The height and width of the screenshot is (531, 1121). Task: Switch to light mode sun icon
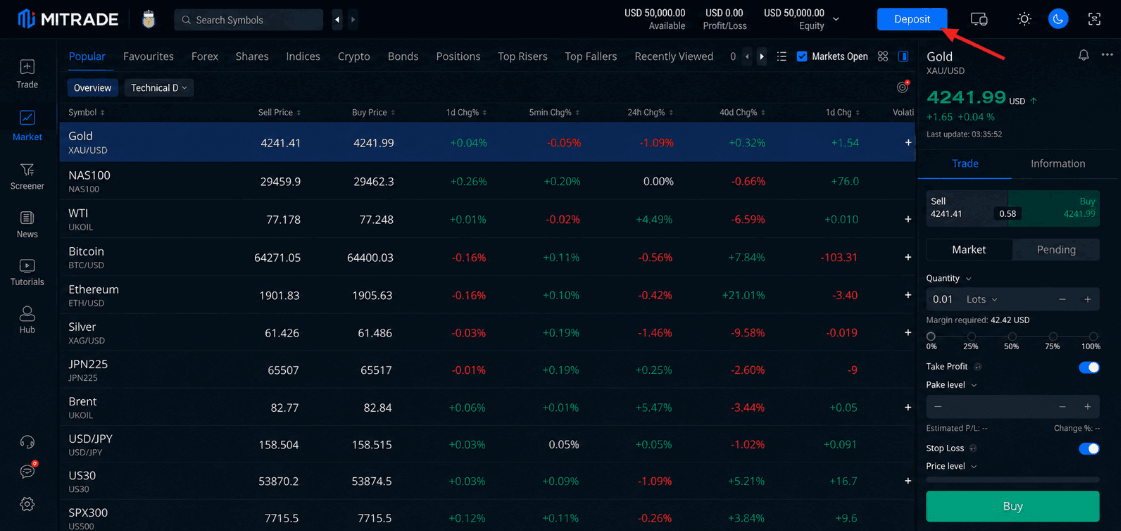(1024, 19)
